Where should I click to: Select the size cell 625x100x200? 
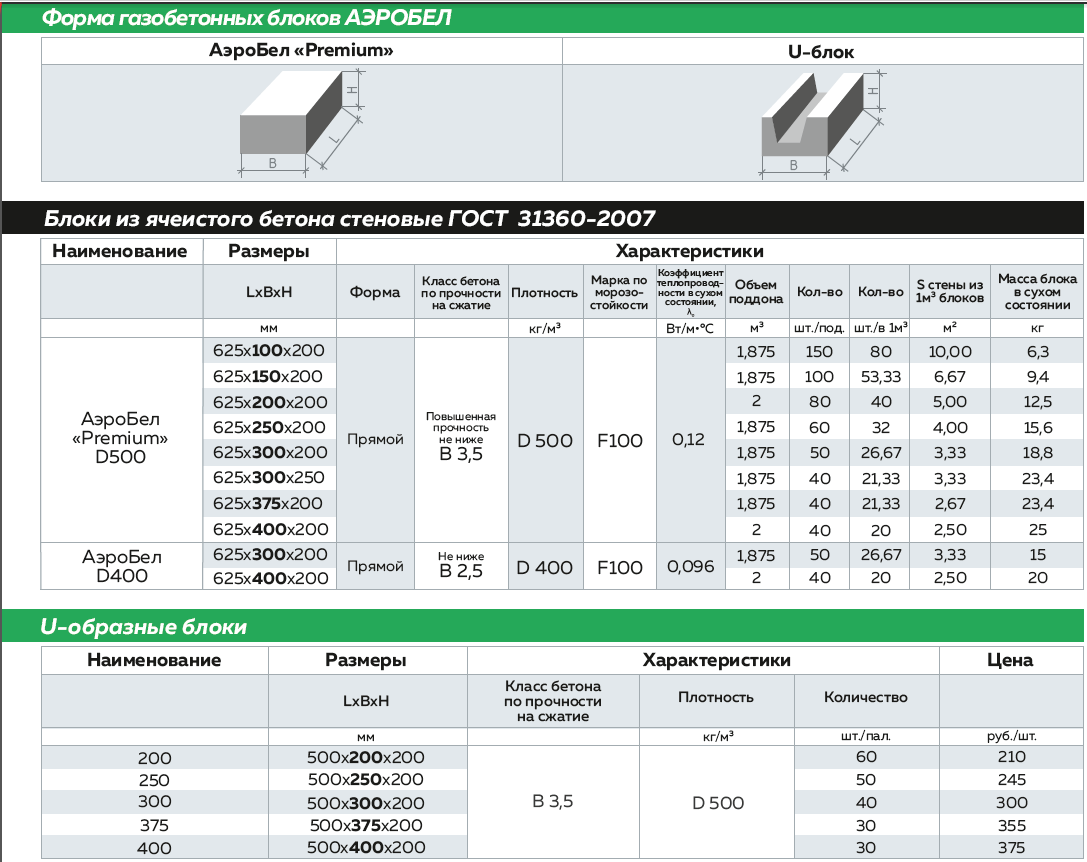(x=269, y=350)
